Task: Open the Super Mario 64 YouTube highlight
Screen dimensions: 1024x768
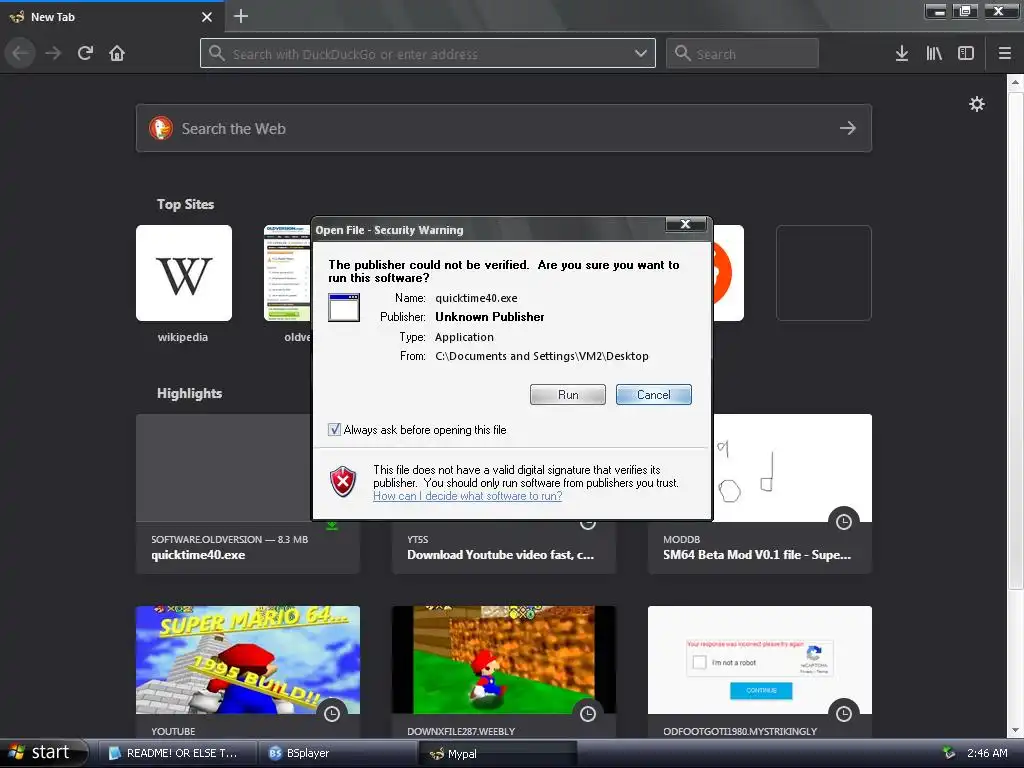Action: (248, 672)
